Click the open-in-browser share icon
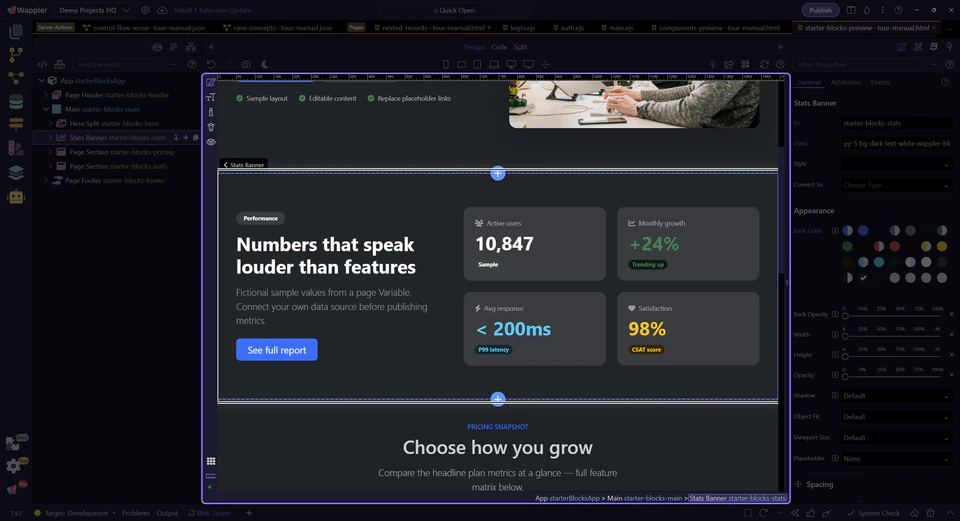This screenshot has height=521, width=960. (729, 64)
